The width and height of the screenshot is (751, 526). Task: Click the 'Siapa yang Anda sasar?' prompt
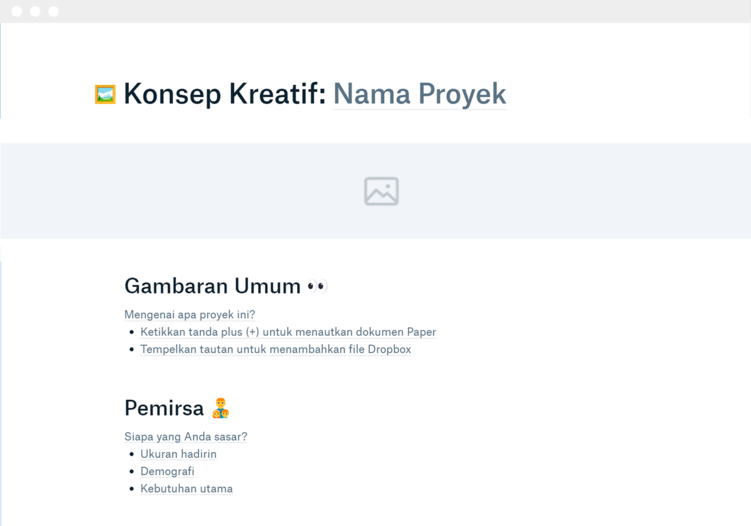[185, 436]
